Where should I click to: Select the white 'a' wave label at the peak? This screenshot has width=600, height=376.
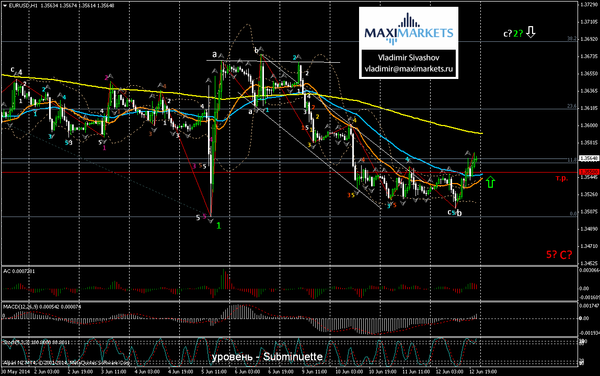215,54
